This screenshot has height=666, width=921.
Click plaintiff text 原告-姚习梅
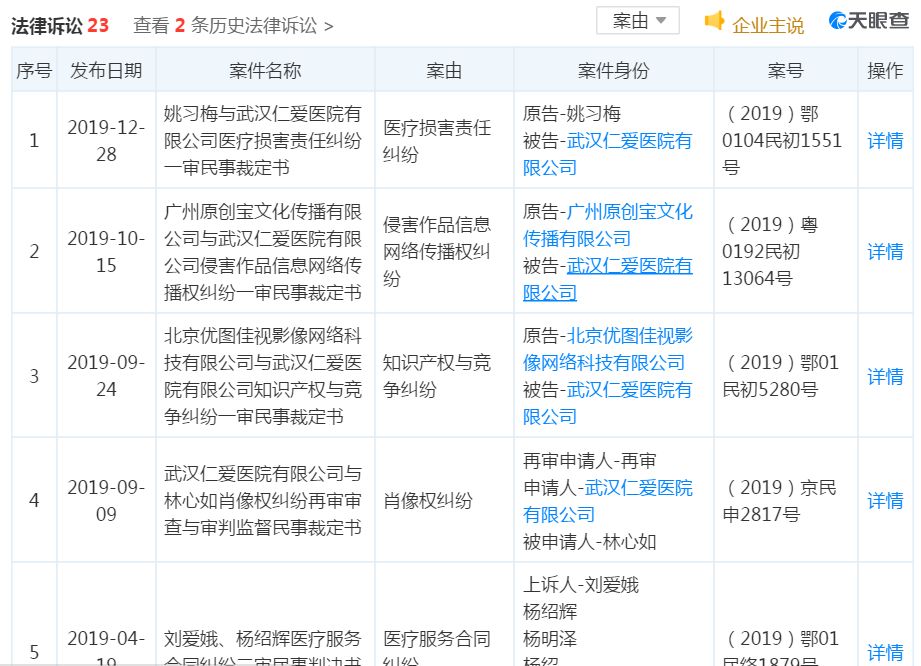click(x=572, y=113)
